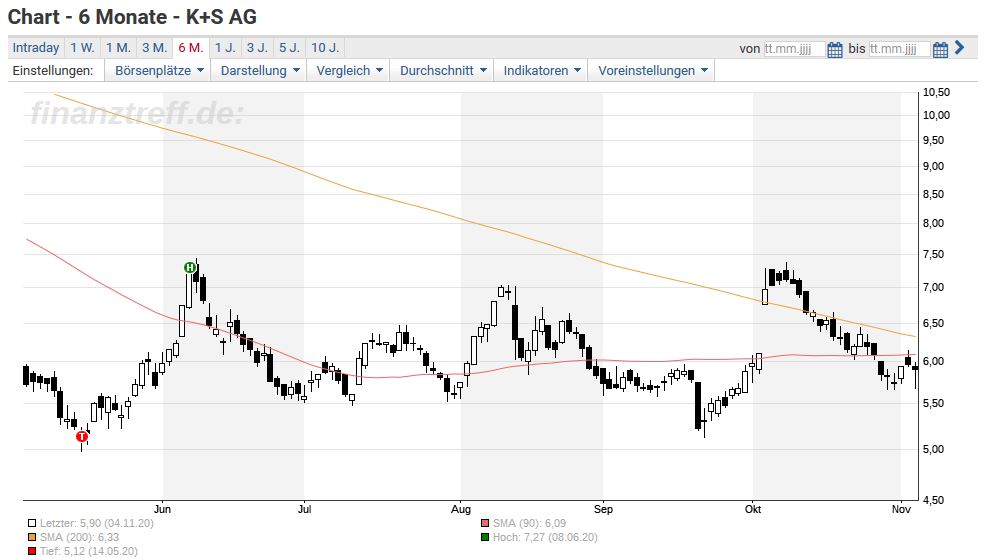The image size is (989, 560).
Task: Click the 'Nov' x-axis label
Action: [901, 509]
